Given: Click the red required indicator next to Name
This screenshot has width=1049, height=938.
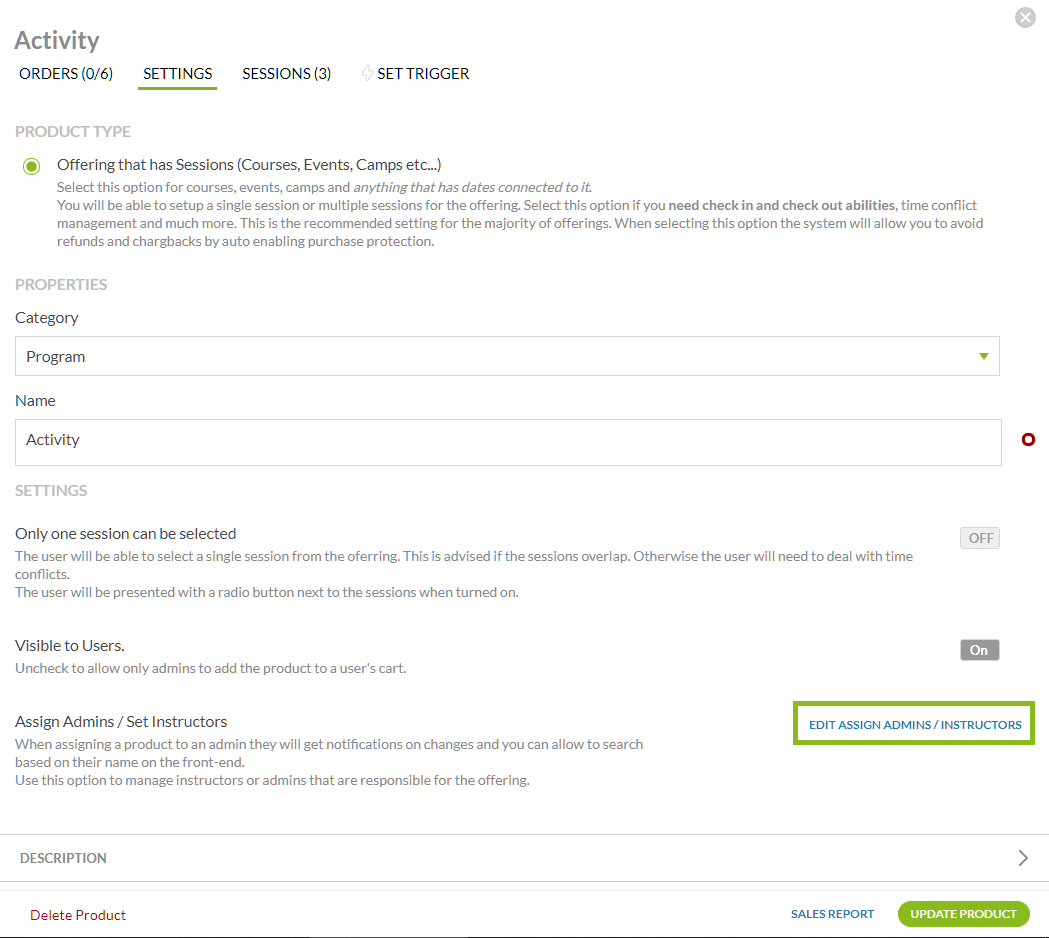Looking at the screenshot, I should pyautogui.click(x=1028, y=440).
